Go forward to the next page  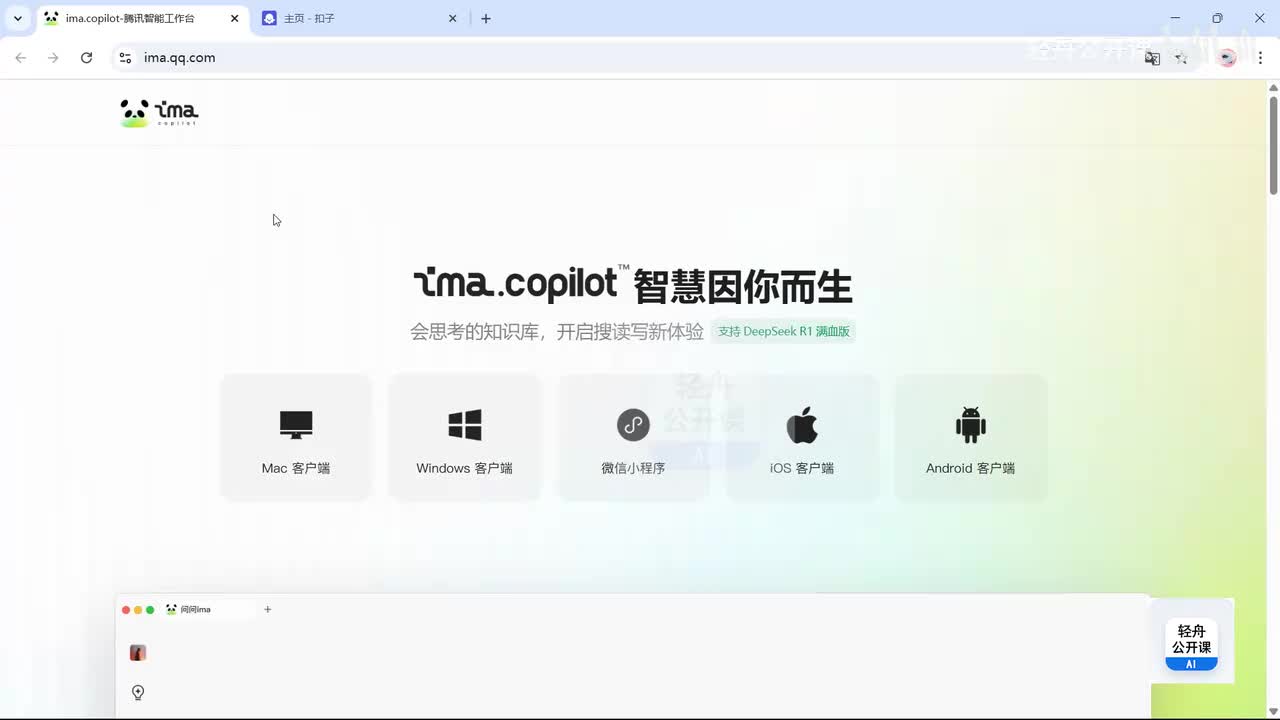(x=53, y=58)
